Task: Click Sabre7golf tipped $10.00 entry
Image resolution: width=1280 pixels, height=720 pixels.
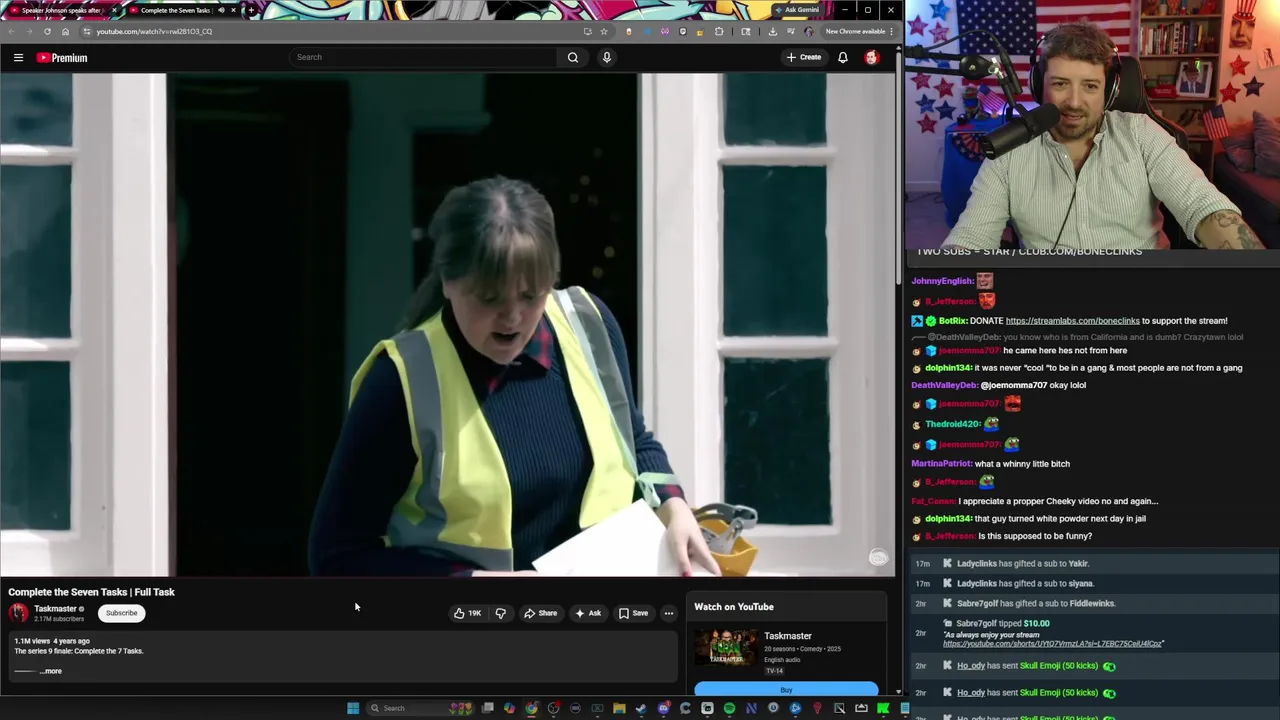Action: (1002, 624)
